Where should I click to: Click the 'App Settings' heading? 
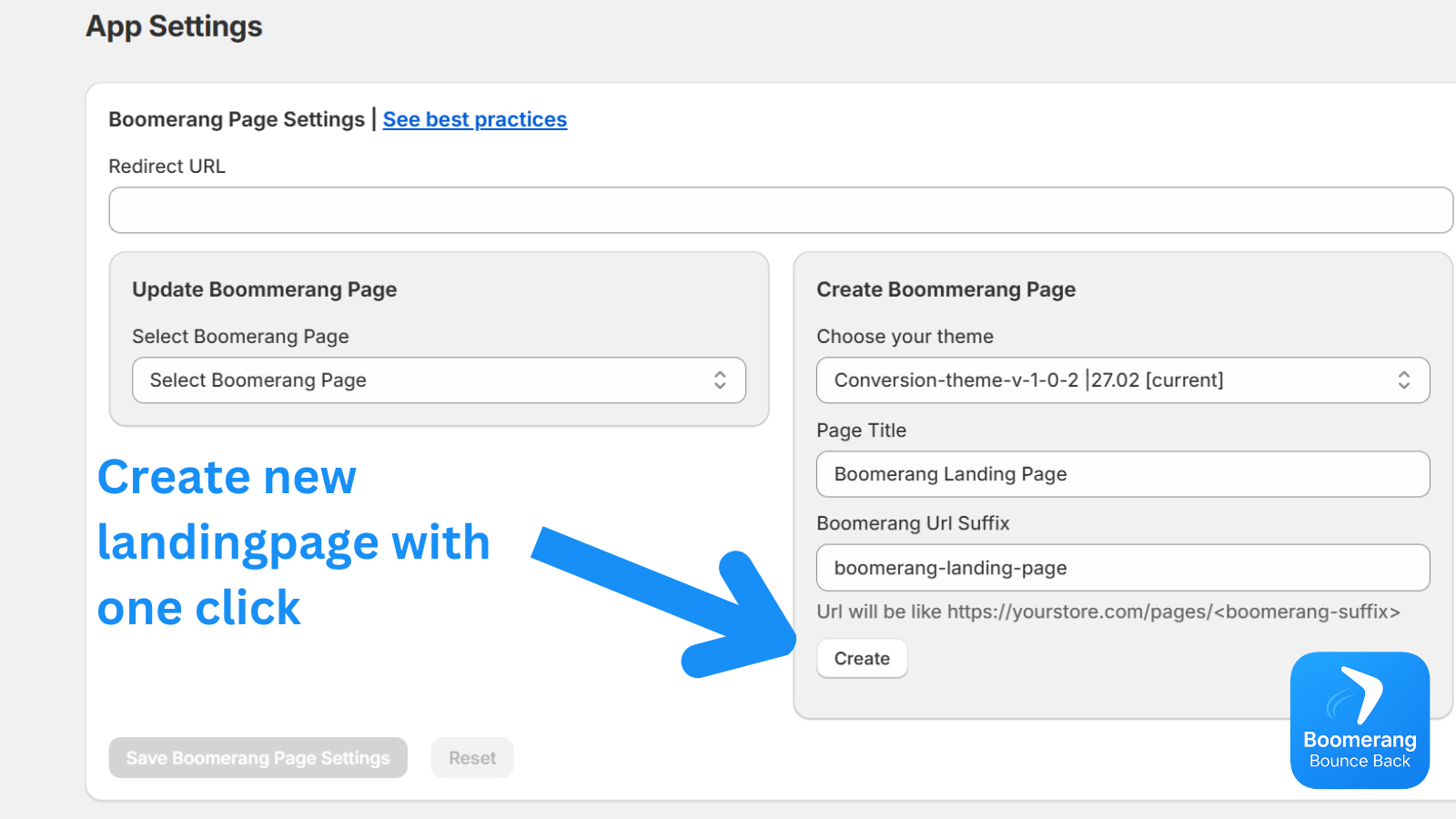[174, 26]
